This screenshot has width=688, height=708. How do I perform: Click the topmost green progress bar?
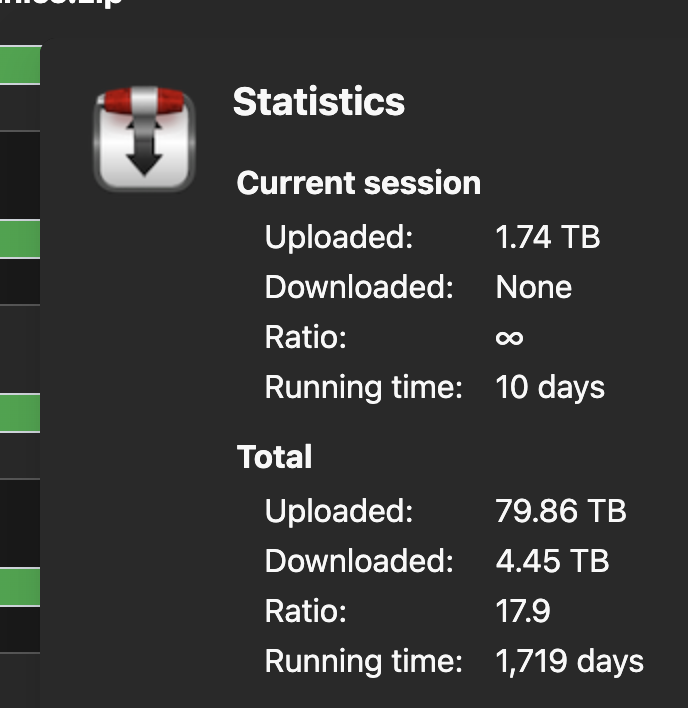coord(20,65)
